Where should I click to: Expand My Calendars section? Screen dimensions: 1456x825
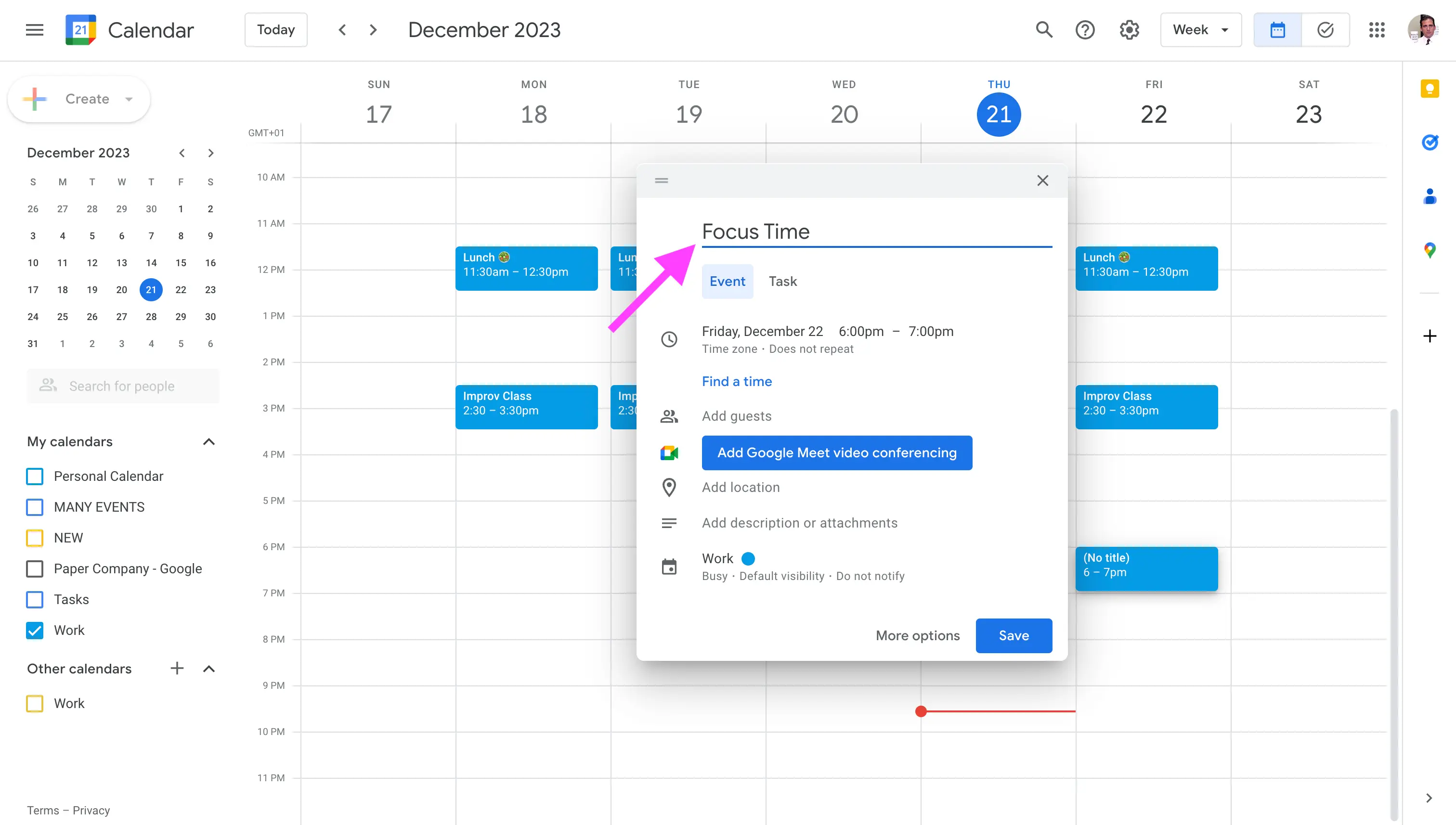pos(208,441)
